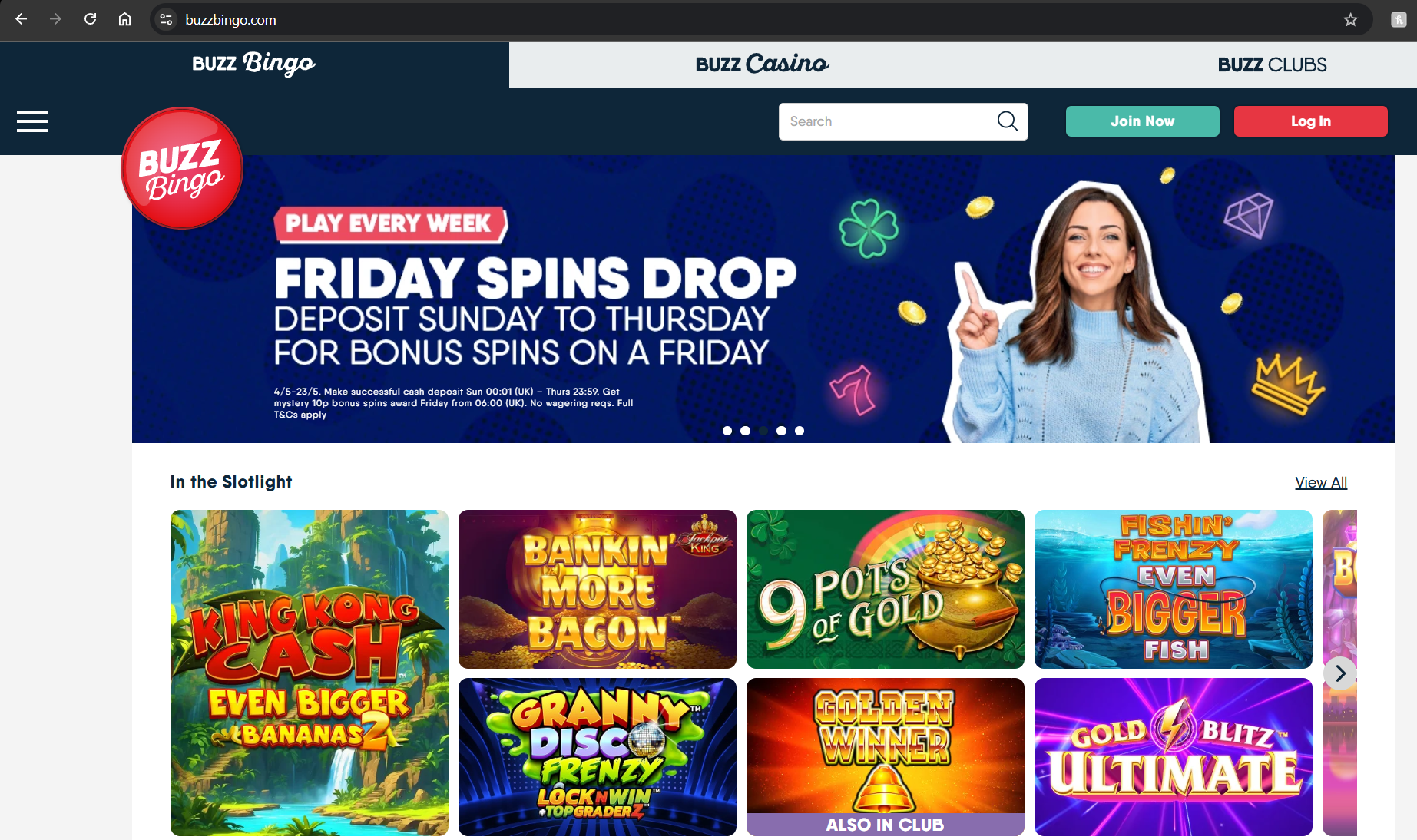The image size is (1417, 840).
Task: Open site info icon beside URL
Action: pyautogui.click(x=166, y=20)
